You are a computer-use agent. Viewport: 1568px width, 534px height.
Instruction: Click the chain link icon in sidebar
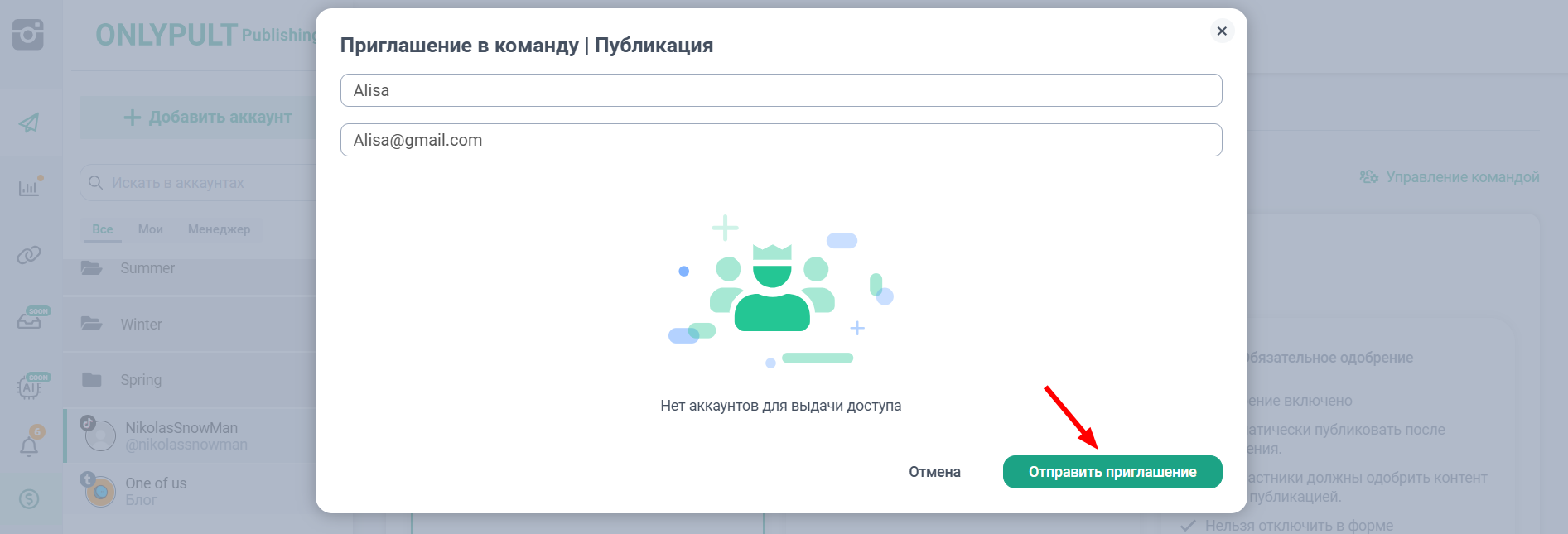[x=29, y=254]
